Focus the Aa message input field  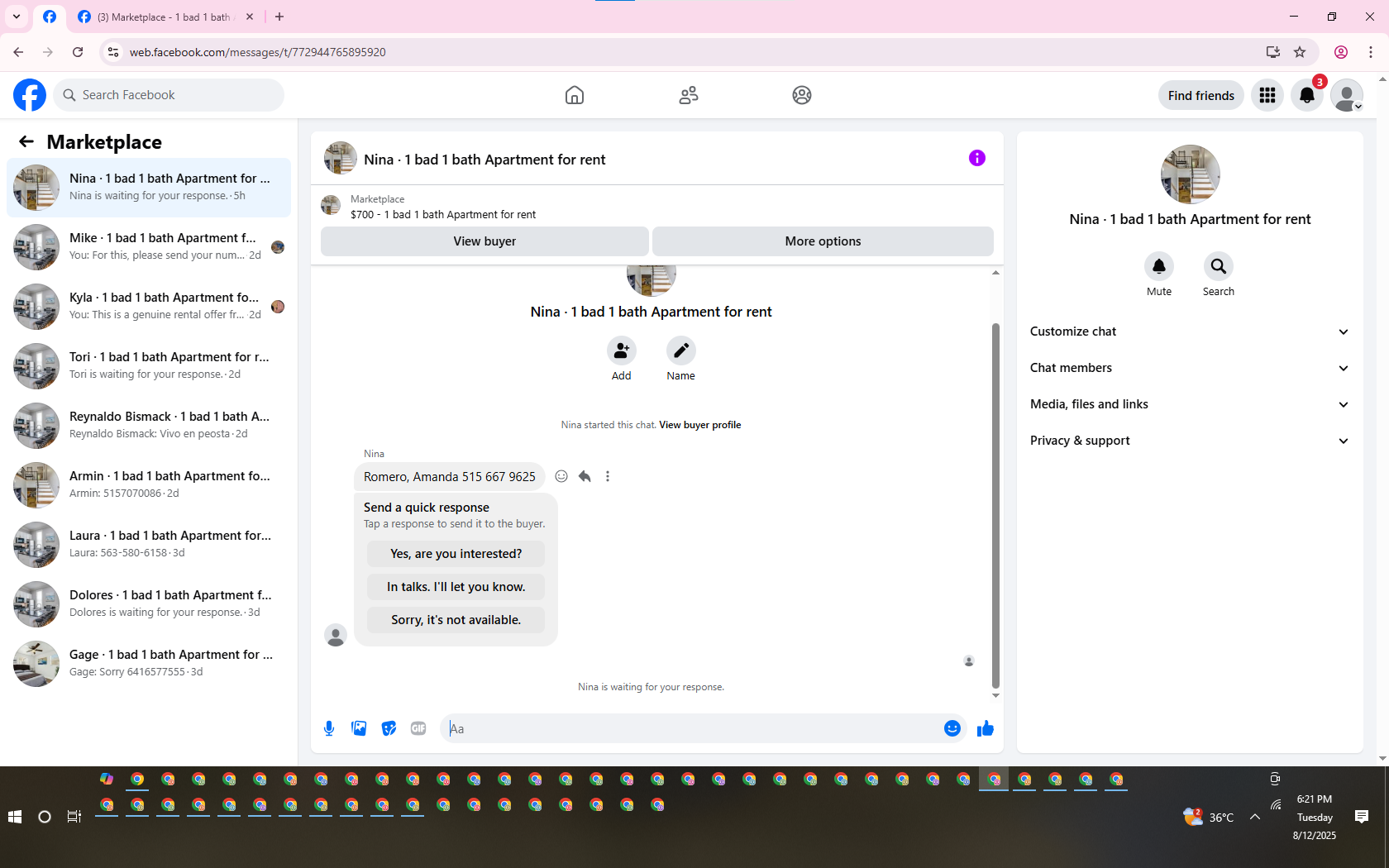pos(690,728)
